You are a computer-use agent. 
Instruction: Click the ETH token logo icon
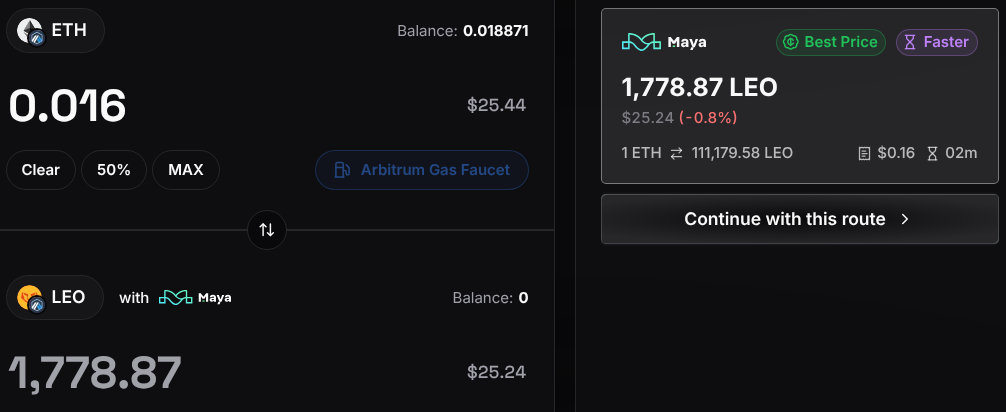(x=30, y=30)
